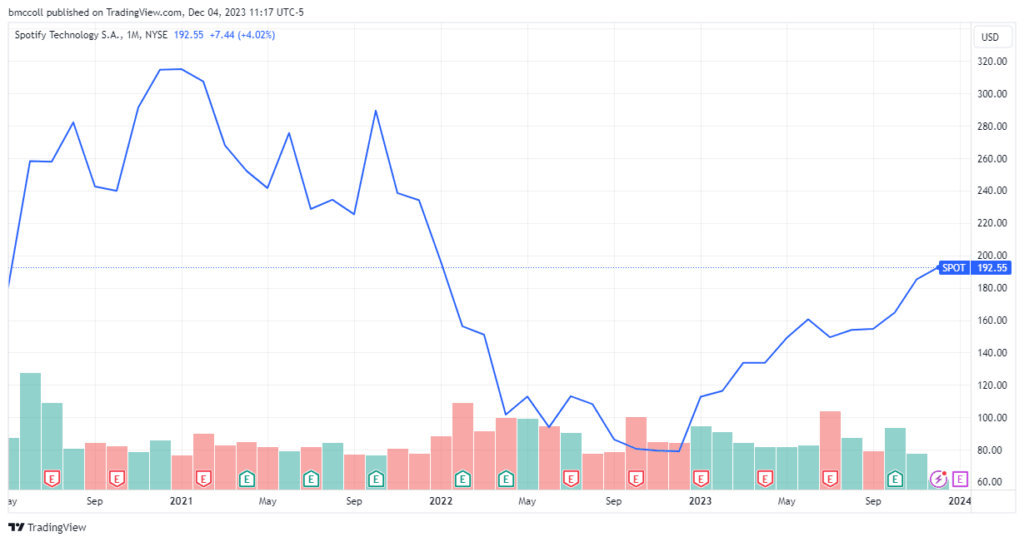Image resolution: width=1024 pixels, height=542 pixels.
Task: Click the TradingView logo in the footer
Action: click(47, 527)
